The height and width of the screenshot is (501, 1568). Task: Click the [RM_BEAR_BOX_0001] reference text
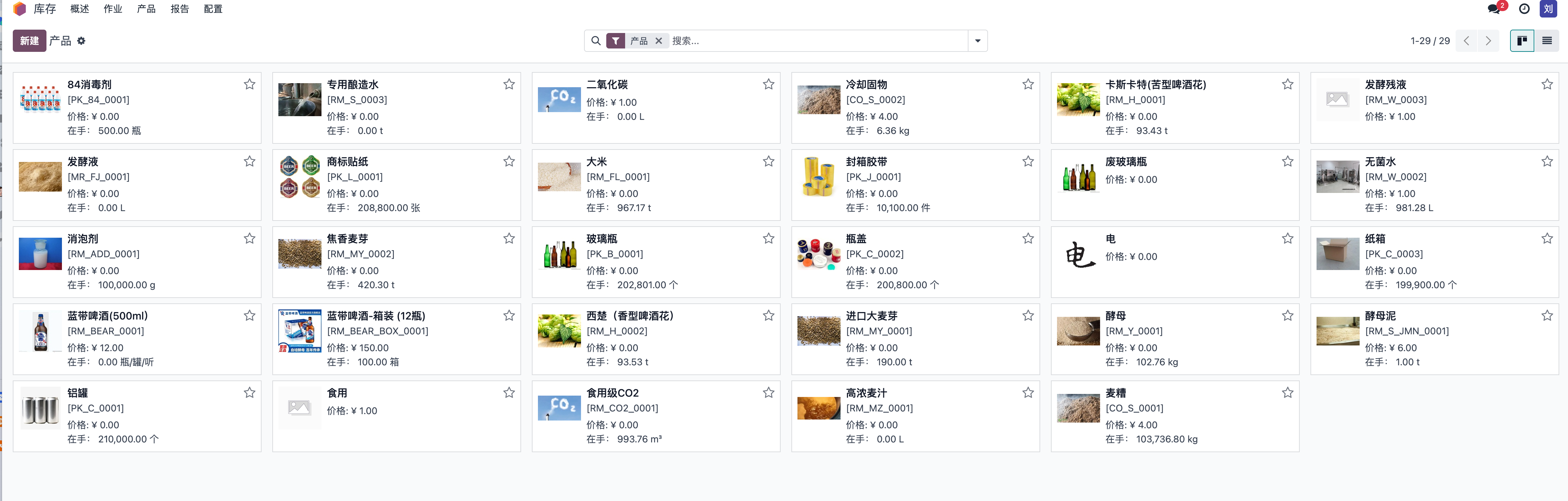point(377,331)
